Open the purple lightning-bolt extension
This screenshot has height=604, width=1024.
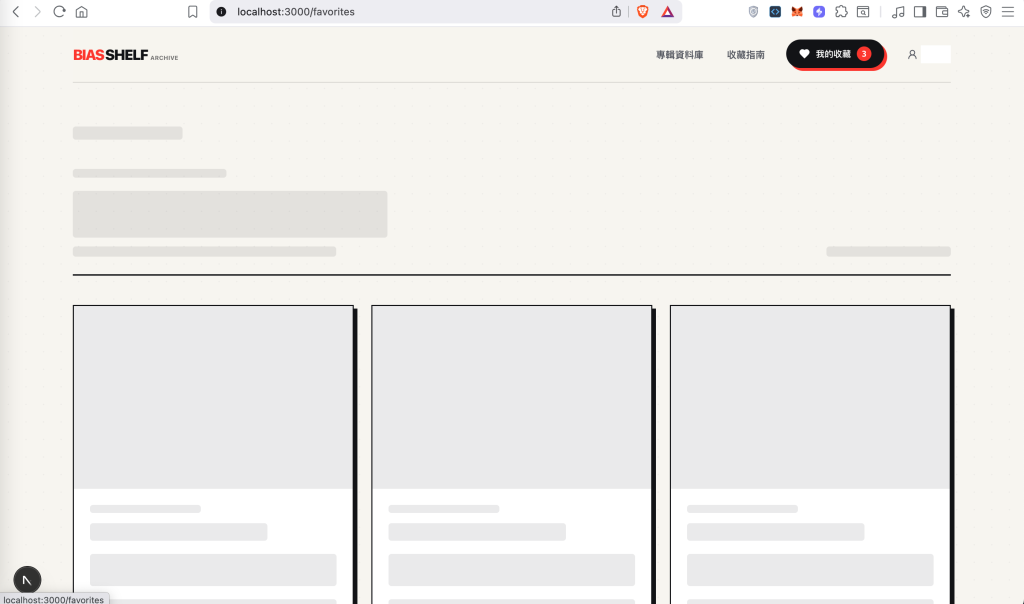pyautogui.click(x=819, y=12)
